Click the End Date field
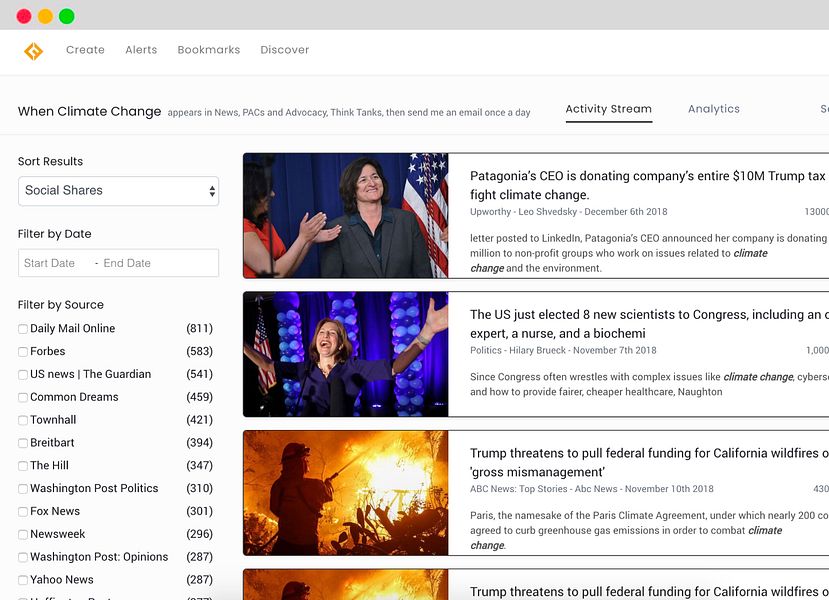This screenshot has height=600, width=829. [x=127, y=263]
